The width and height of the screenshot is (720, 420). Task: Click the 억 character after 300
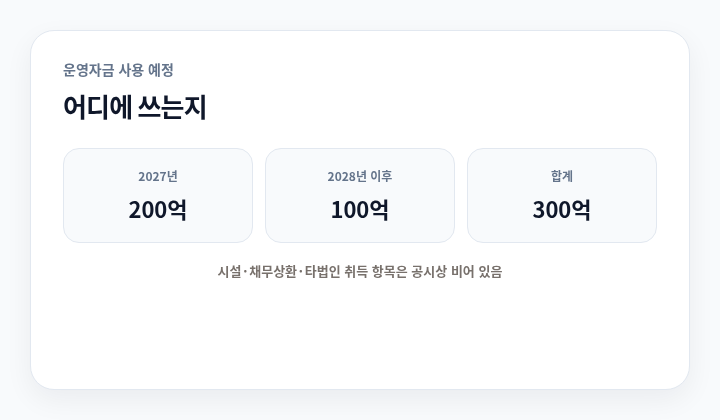coord(581,210)
